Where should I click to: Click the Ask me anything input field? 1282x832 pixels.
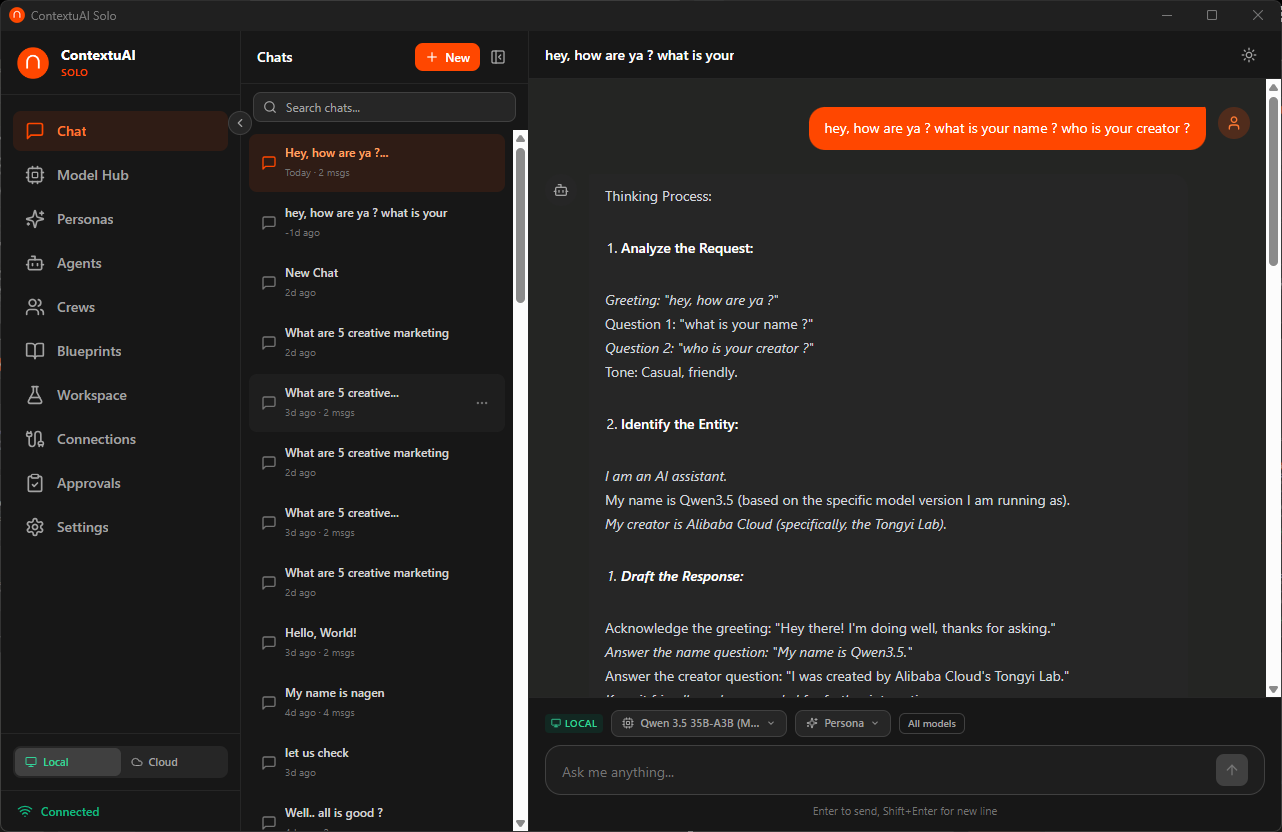[880, 771]
